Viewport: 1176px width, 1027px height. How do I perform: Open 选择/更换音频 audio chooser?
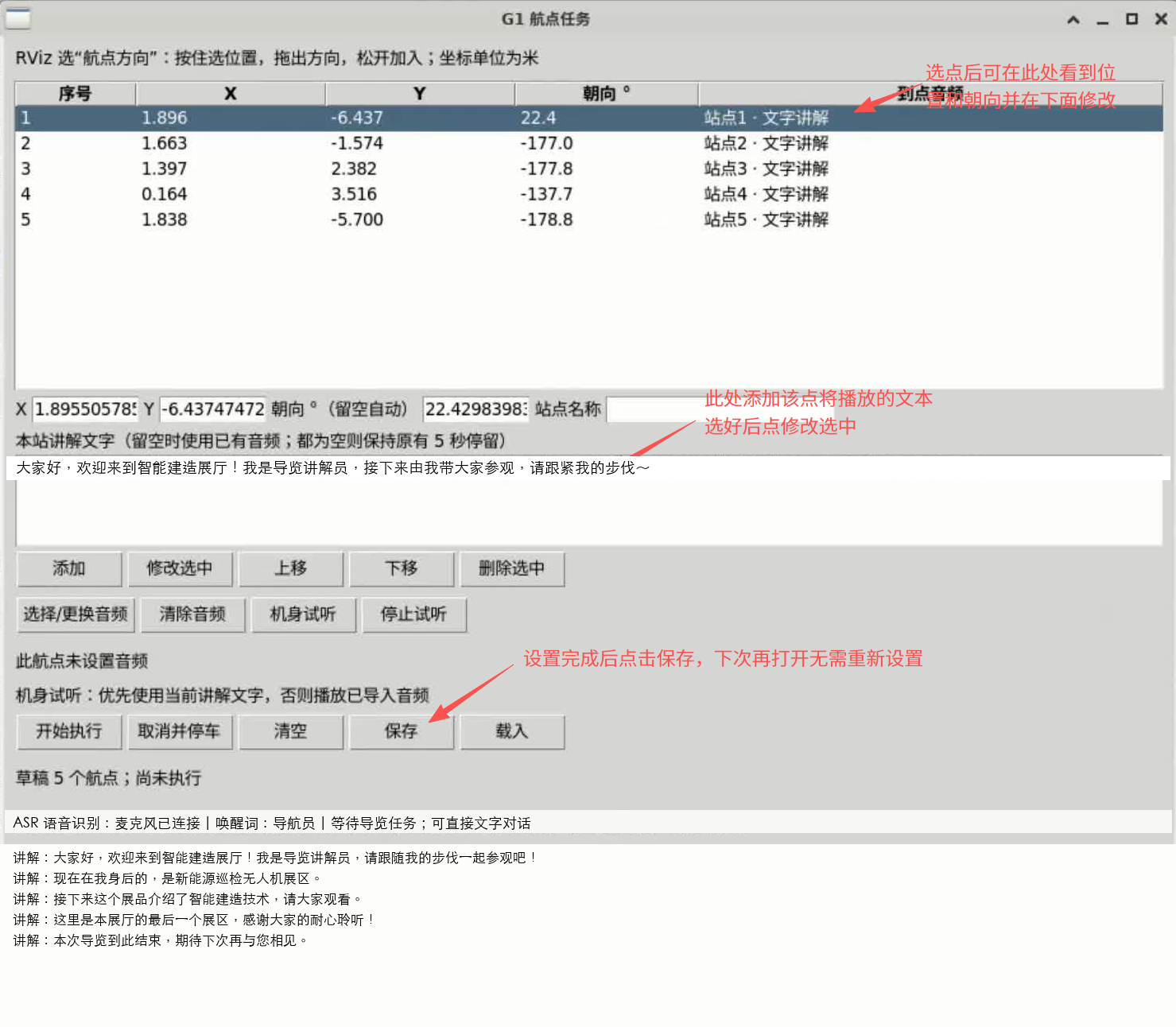(x=76, y=614)
